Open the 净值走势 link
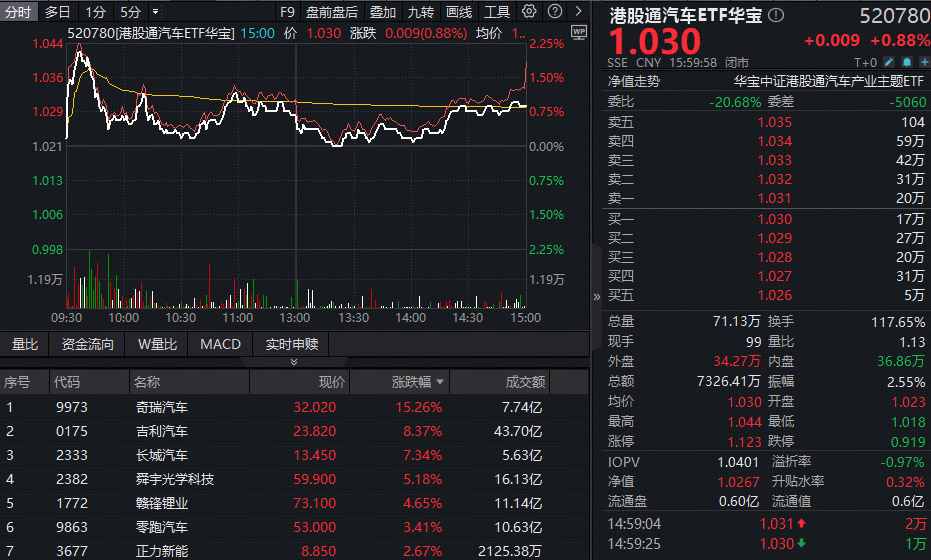This screenshot has width=931, height=560. pyautogui.click(x=634, y=82)
